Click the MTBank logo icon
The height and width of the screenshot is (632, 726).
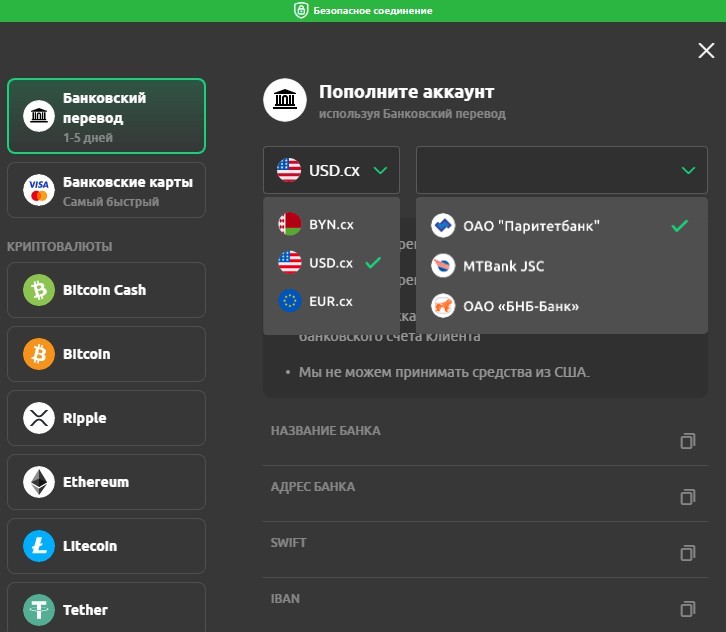(443, 266)
